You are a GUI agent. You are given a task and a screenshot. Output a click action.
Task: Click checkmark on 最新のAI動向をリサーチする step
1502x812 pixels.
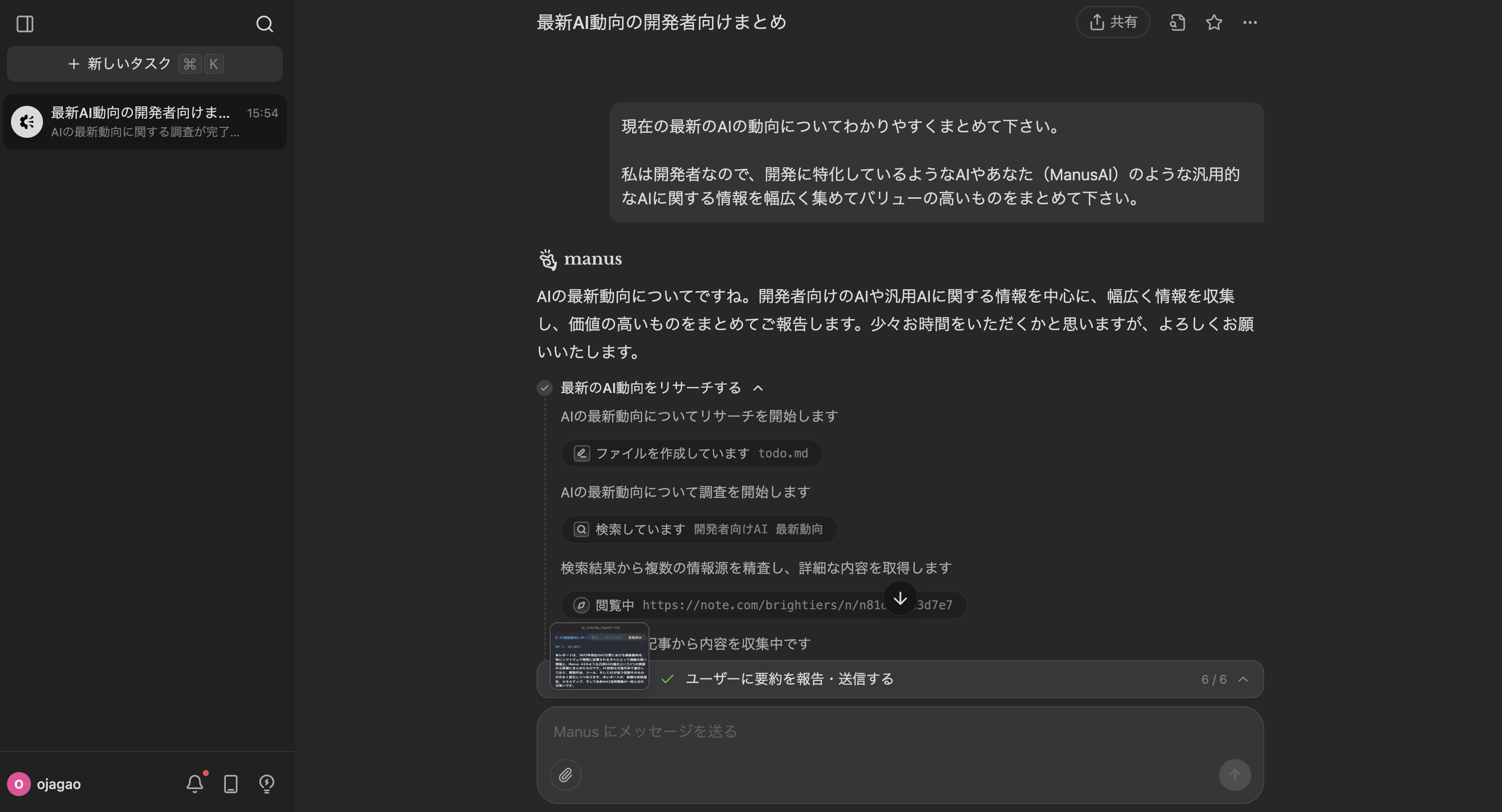tap(544, 388)
